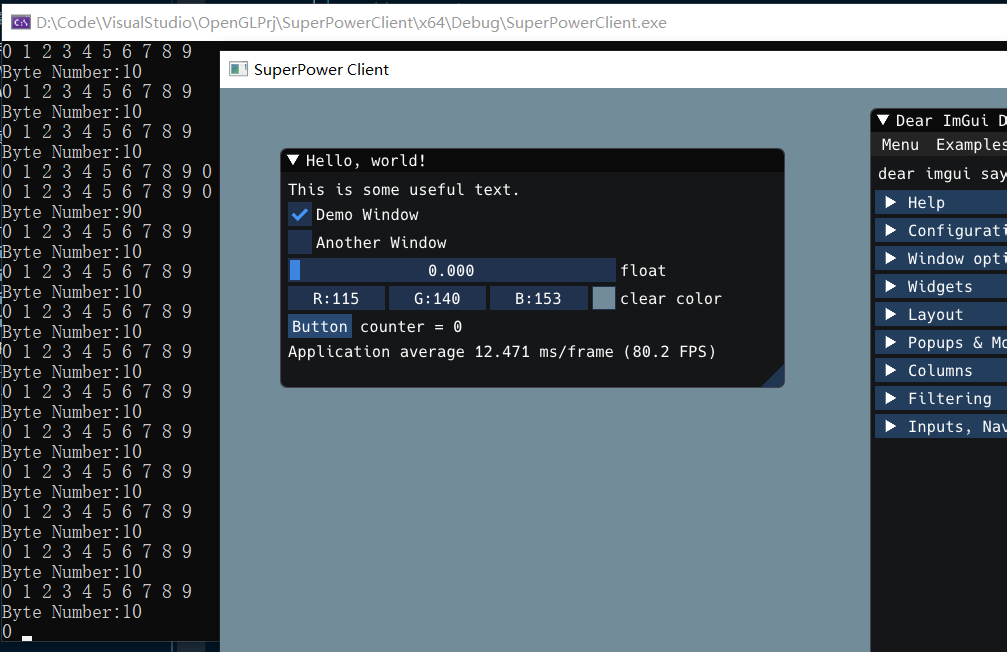Click the SuperPower Client title text

[321, 69]
